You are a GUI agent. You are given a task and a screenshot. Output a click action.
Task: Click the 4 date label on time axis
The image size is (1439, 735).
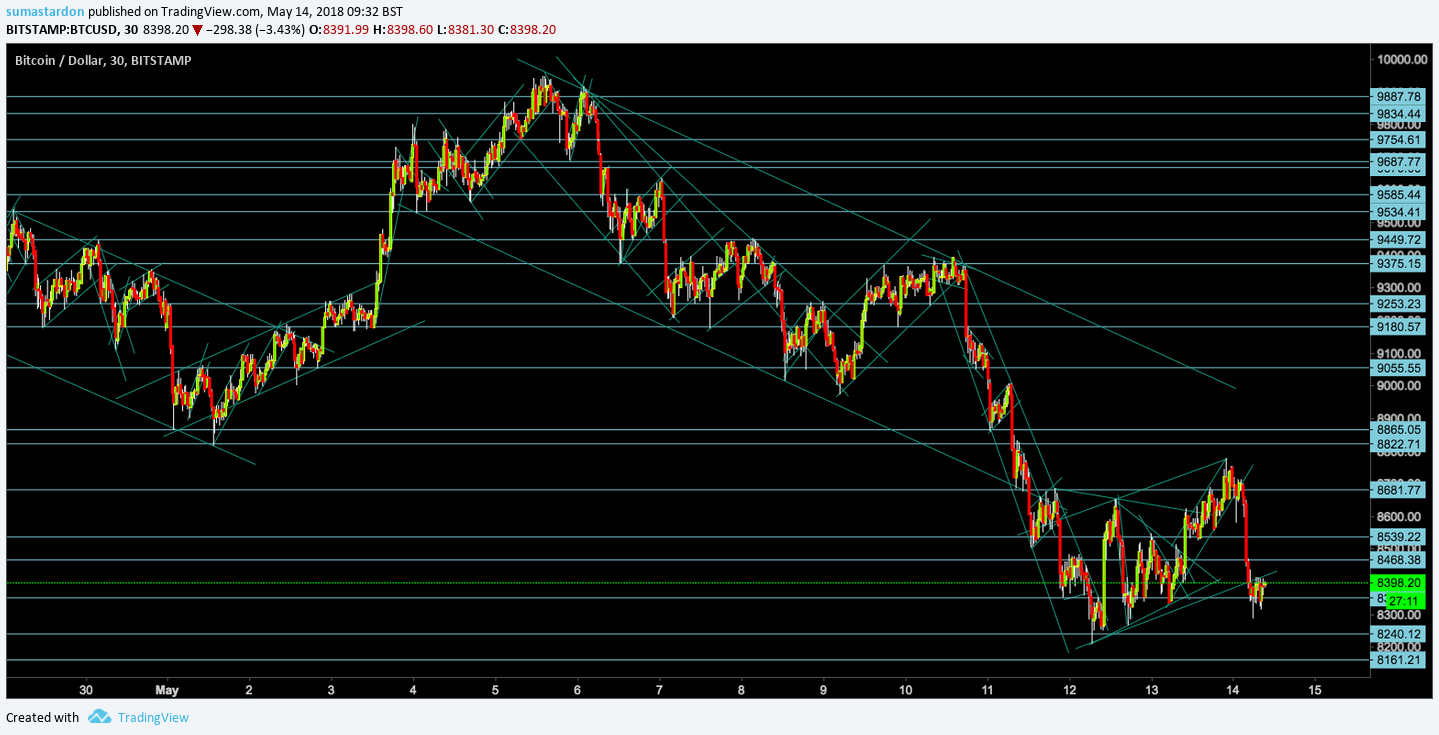(413, 690)
